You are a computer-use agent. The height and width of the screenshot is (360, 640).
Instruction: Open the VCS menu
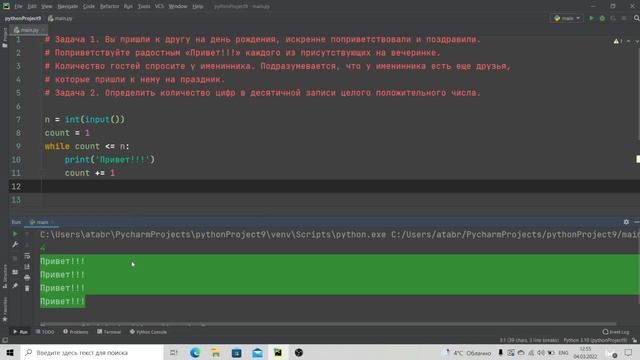[x=159, y=6]
